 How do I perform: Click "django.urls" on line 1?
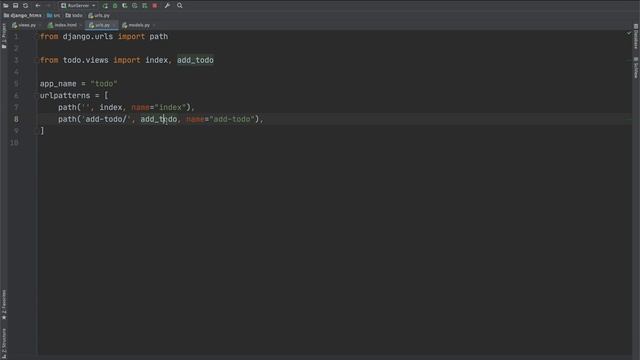coord(88,37)
